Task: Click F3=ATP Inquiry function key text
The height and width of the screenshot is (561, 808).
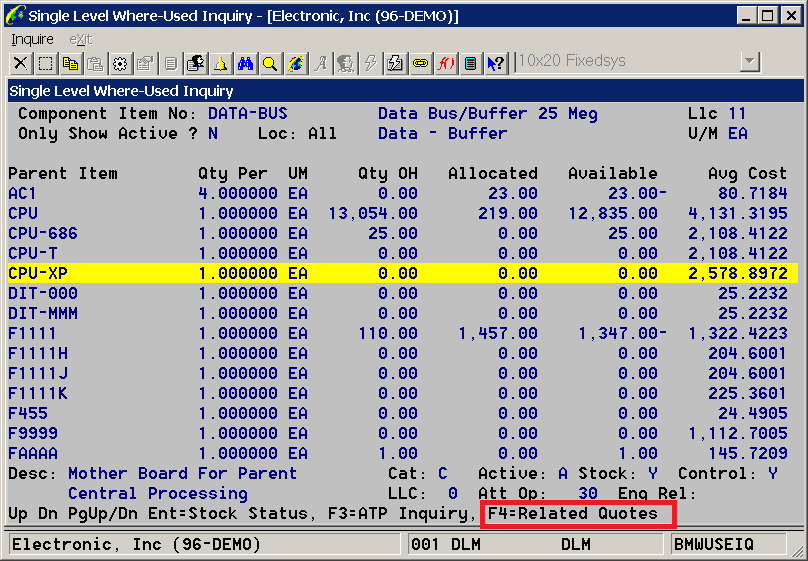Action: pos(397,514)
